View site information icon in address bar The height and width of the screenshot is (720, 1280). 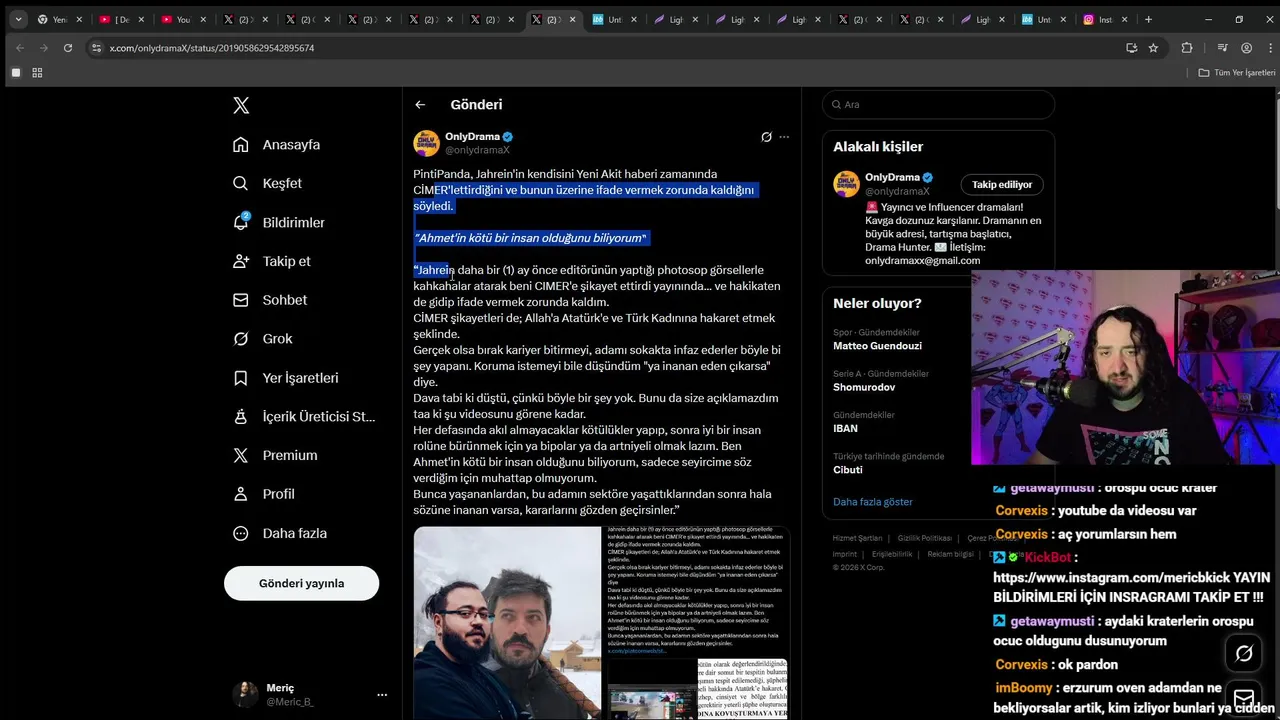97,48
